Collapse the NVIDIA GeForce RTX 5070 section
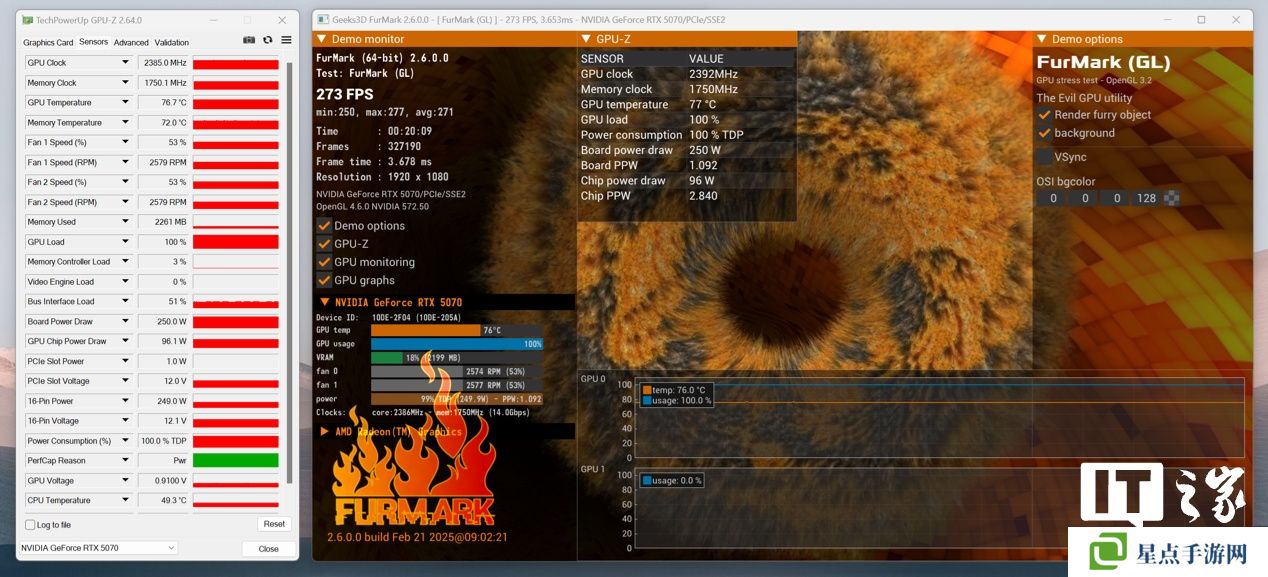 coord(325,302)
